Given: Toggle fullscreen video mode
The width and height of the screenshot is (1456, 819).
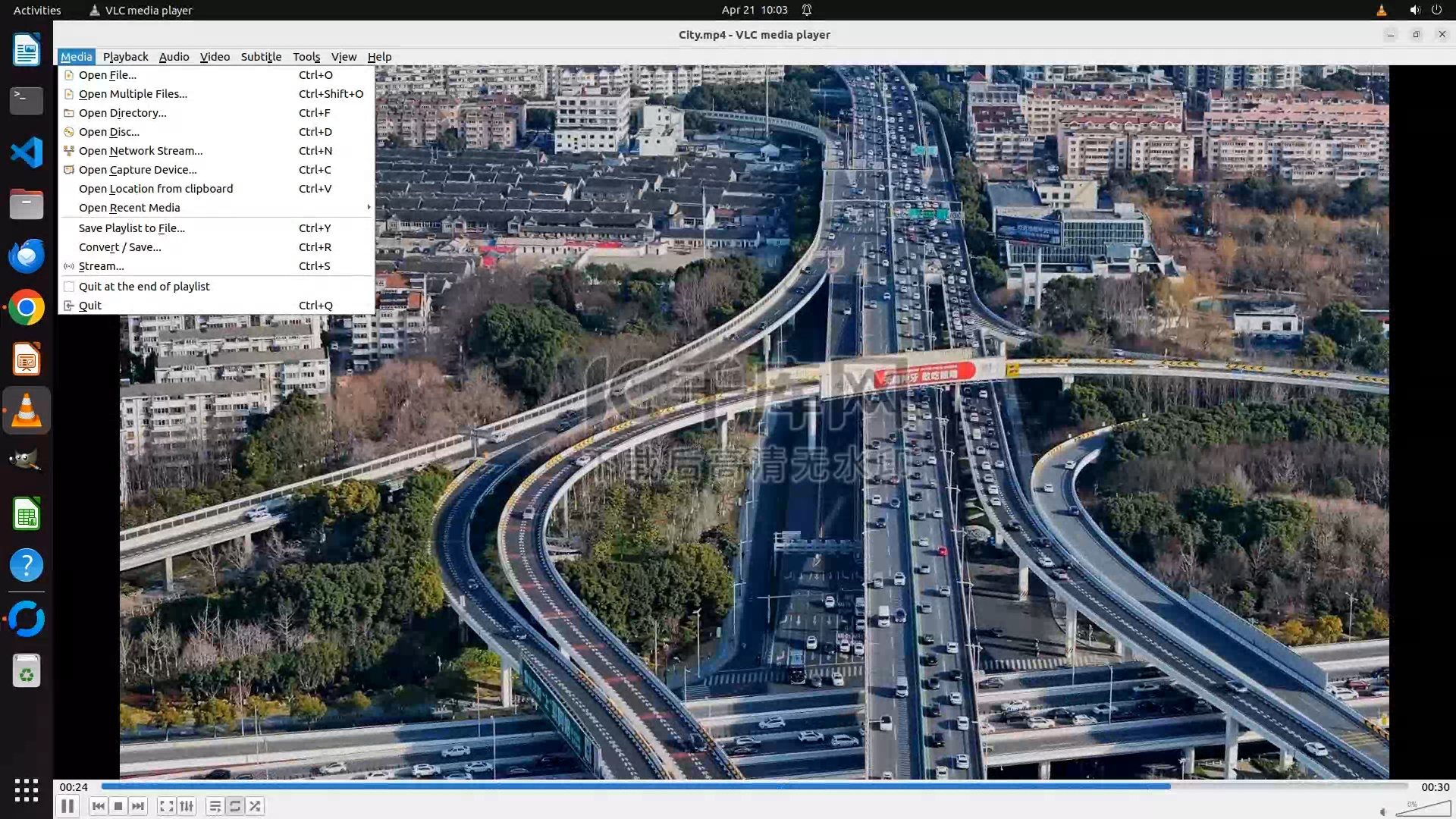Looking at the screenshot, I should point(166,806).
